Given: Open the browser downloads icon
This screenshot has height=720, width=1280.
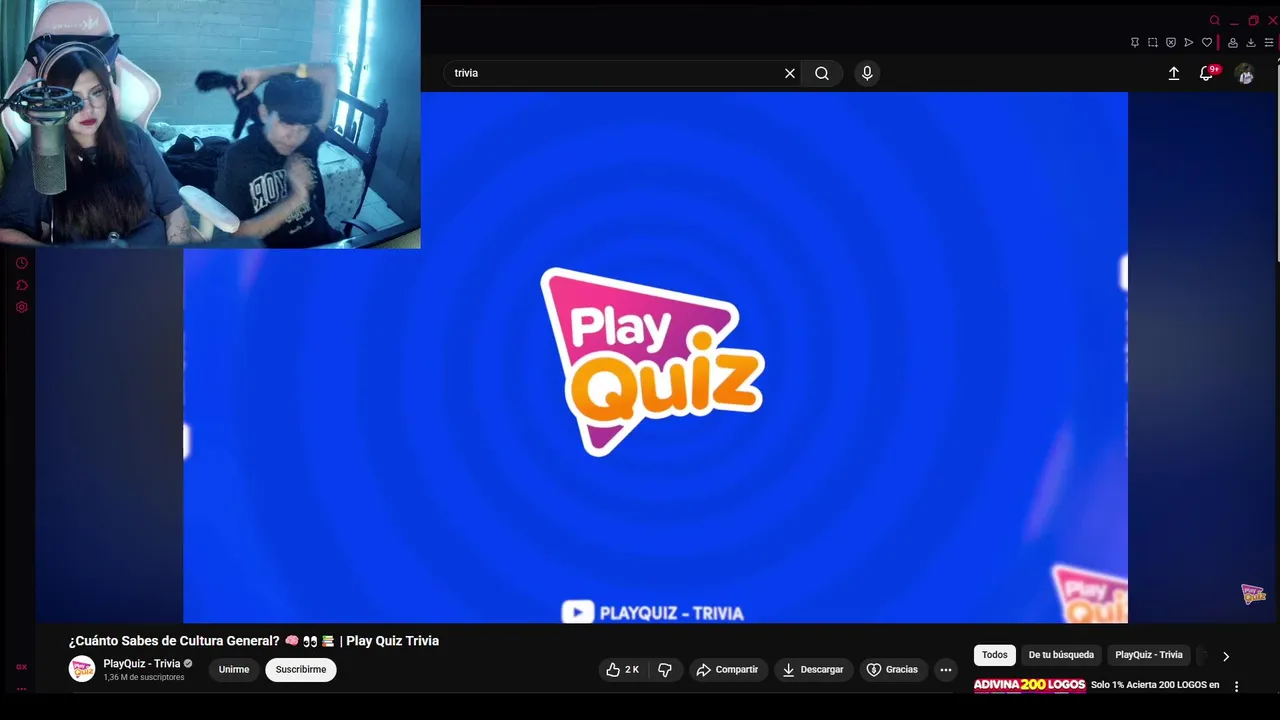Looking at the screenshot, I should pos(1251,43).
